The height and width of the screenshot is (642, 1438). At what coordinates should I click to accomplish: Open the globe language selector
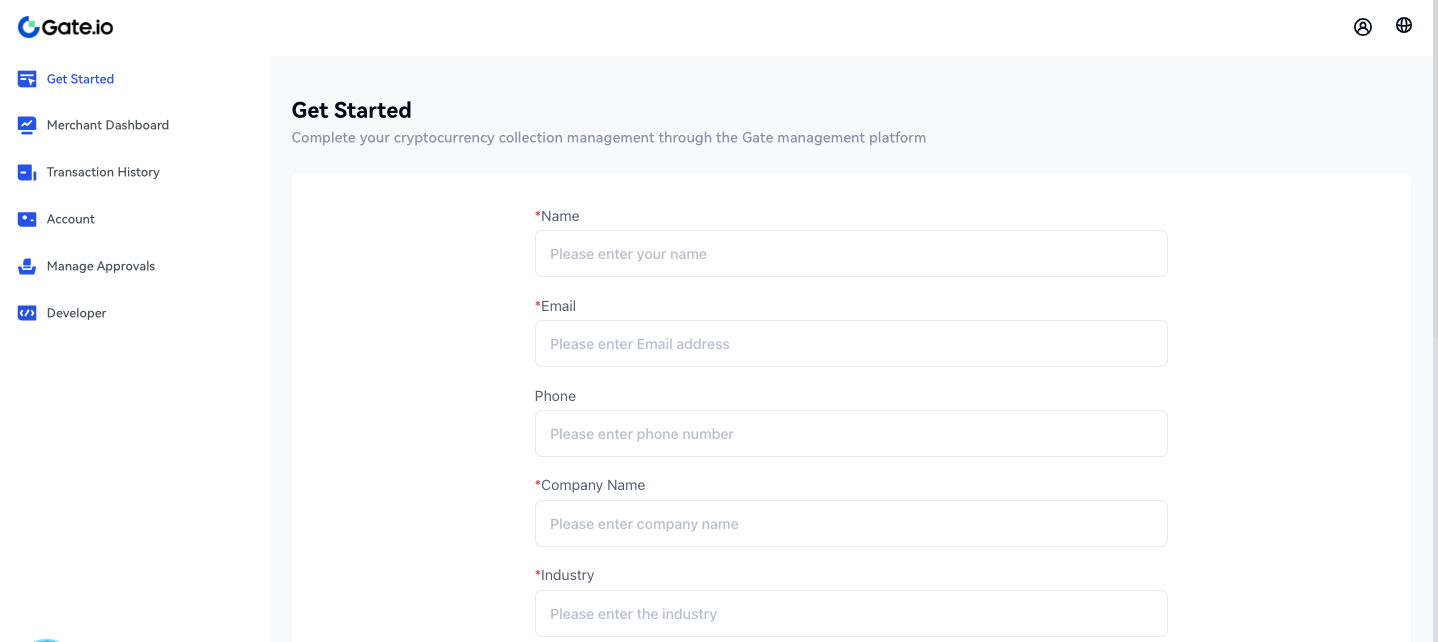click(1404, 26)
